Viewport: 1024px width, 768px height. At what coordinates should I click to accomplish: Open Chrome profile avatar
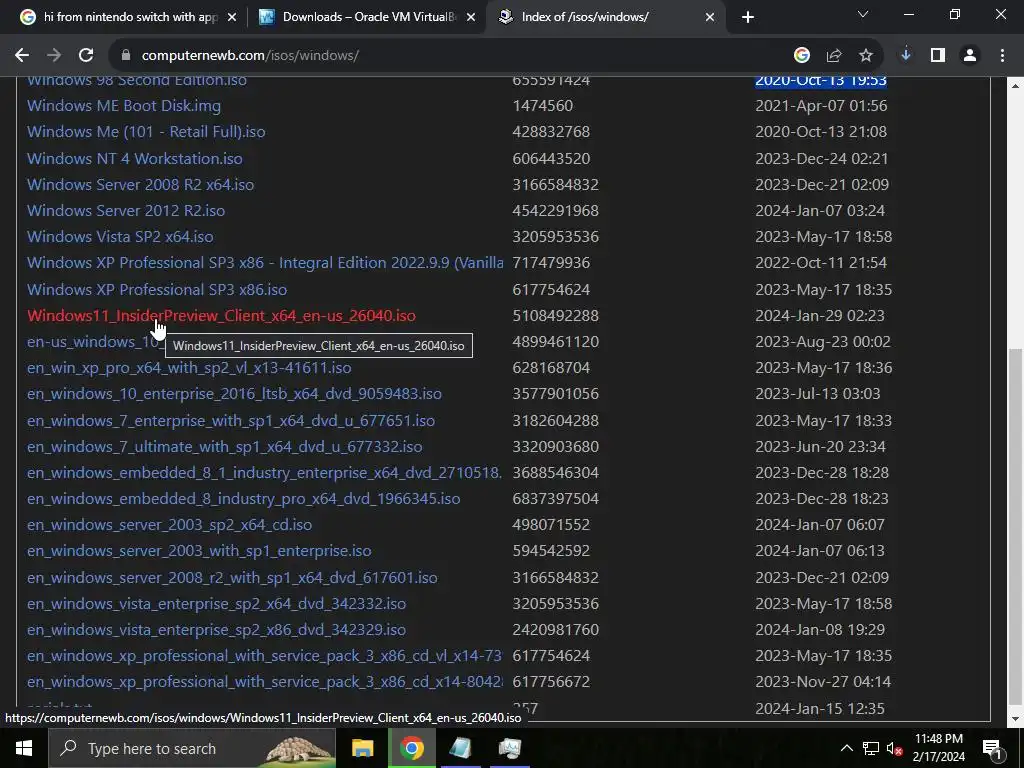(x=970, y=56)
